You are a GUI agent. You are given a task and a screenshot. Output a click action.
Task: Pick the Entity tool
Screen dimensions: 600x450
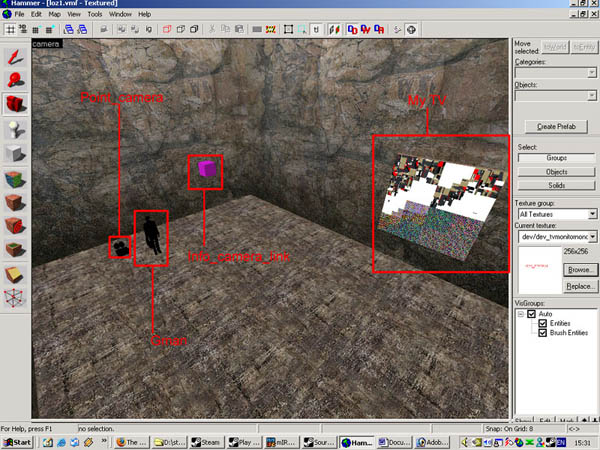tap(15, 129)
